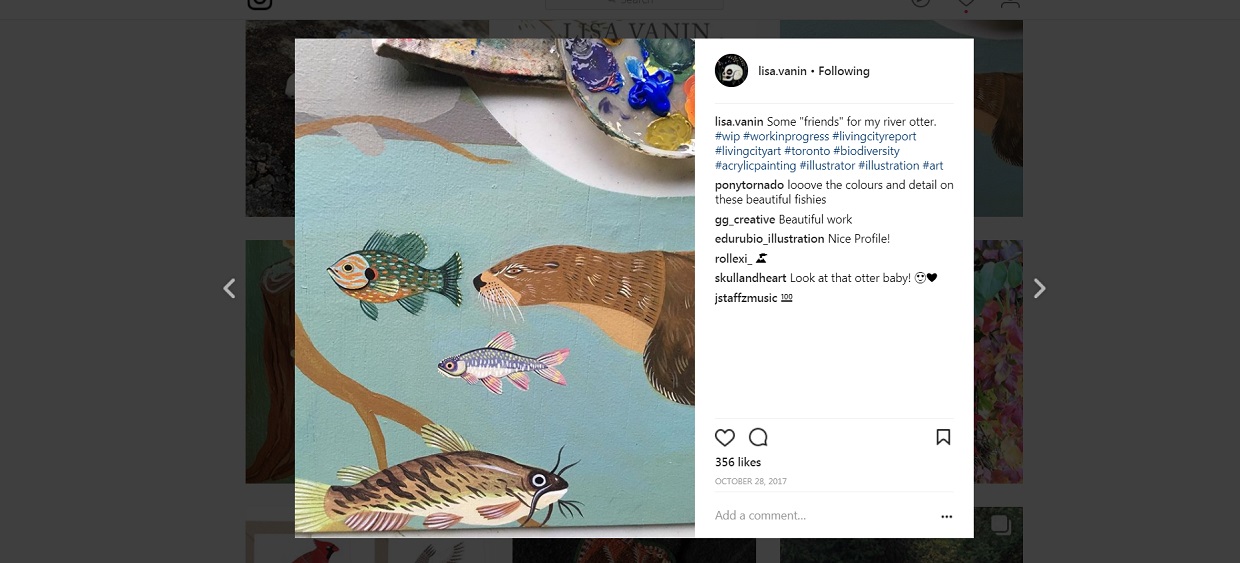This screenshot has height=563, width=1240.
Task: Save post with bookmark icon
Action: [943, 437]
